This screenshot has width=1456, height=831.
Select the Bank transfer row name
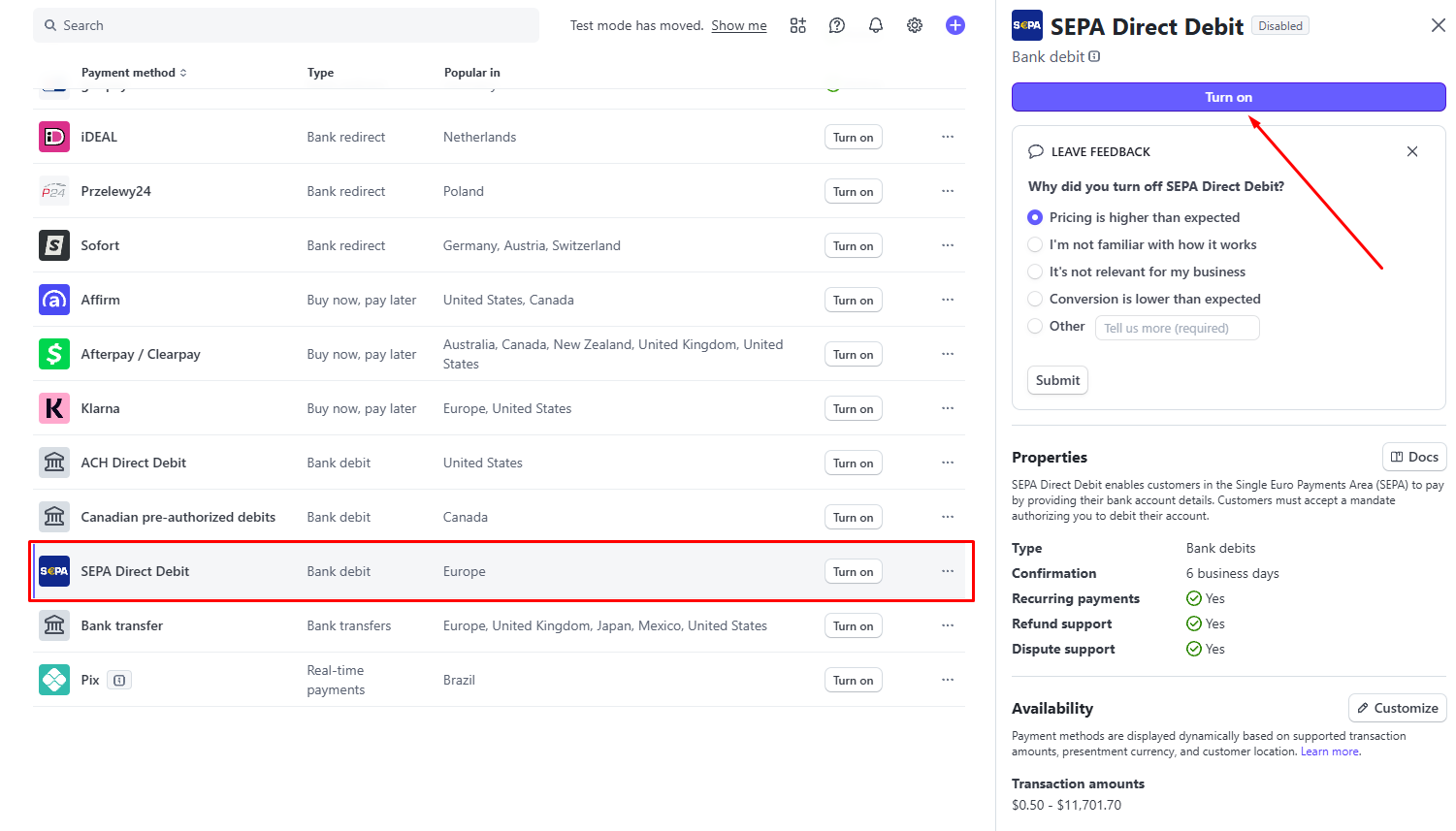122,625
